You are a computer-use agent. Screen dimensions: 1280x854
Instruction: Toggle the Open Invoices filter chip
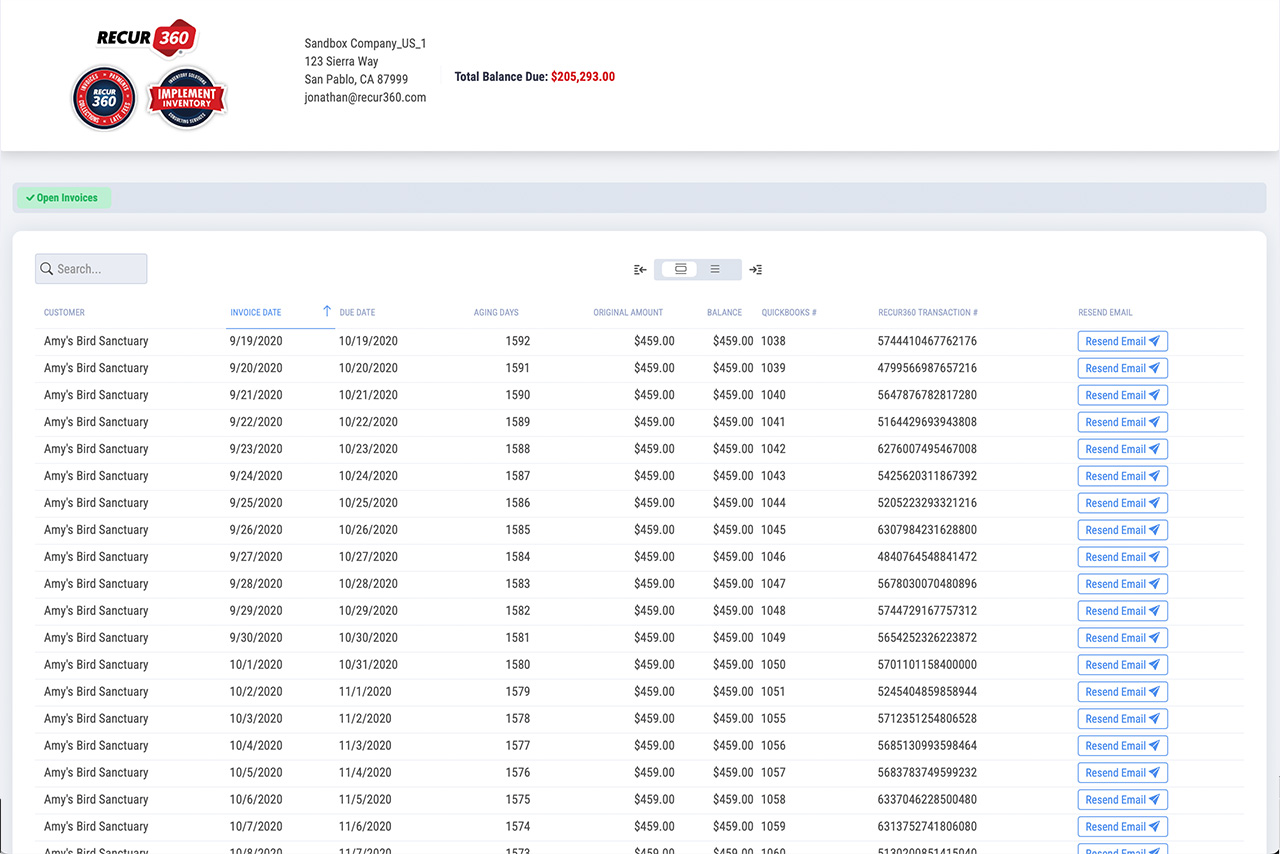tap(62, 198)
